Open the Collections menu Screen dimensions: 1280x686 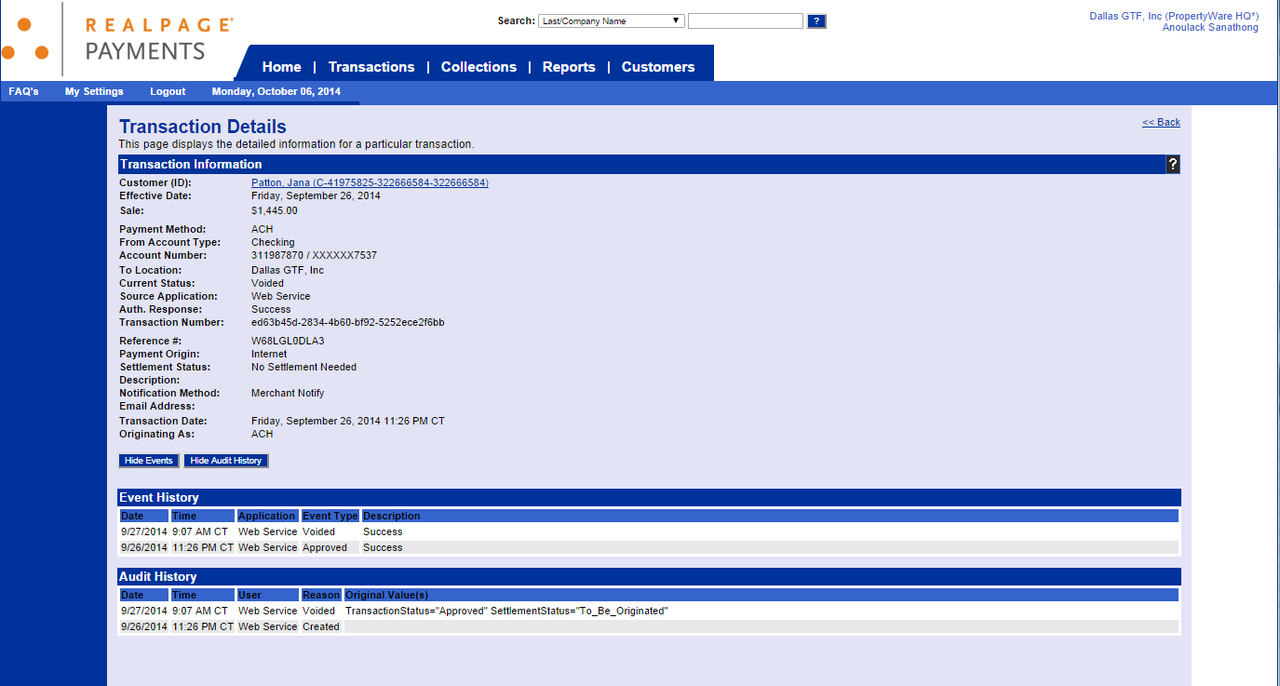[478, 67]
